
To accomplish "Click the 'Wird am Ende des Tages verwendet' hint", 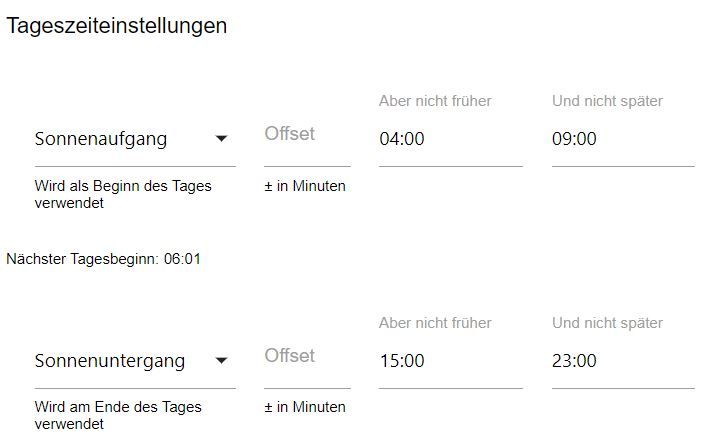I will click(x=118, y=416).
